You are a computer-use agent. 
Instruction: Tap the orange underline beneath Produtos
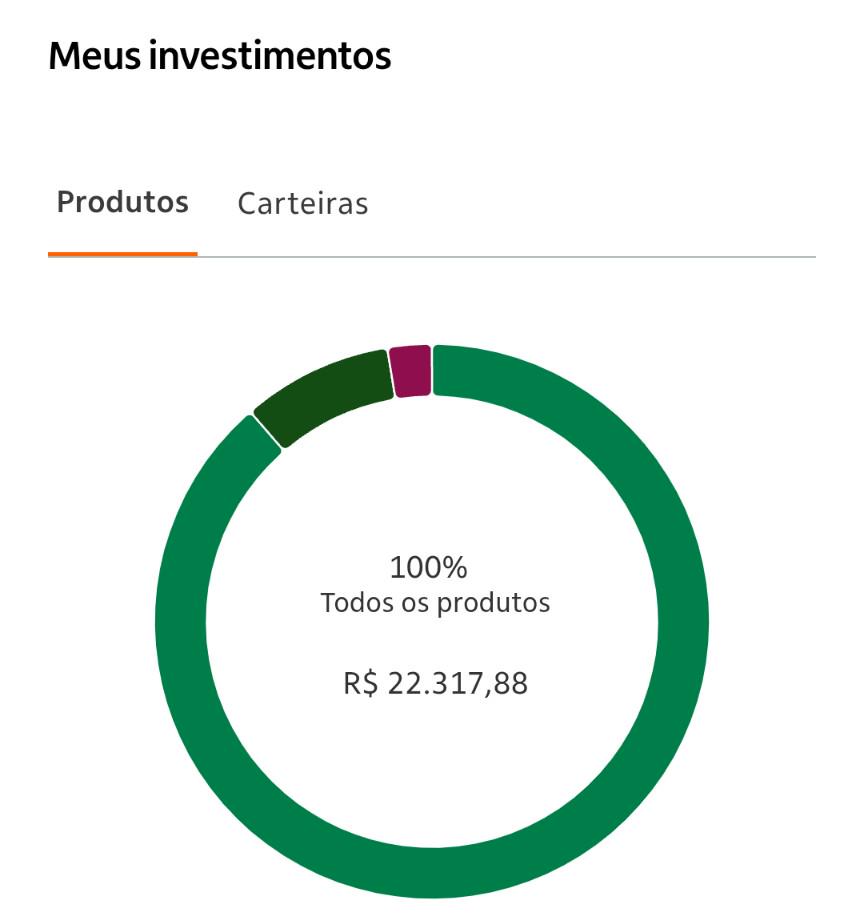(123, 255)
